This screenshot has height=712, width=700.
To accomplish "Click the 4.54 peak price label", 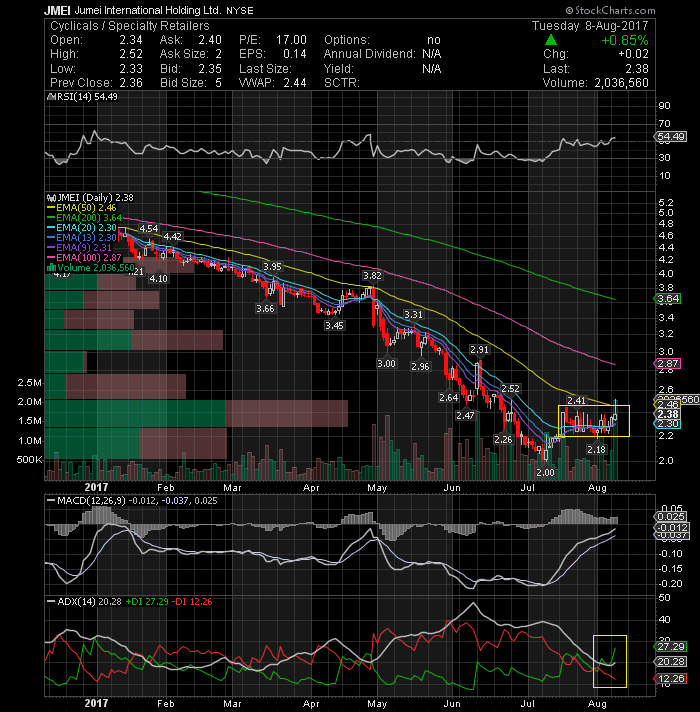I will point(148,228).
